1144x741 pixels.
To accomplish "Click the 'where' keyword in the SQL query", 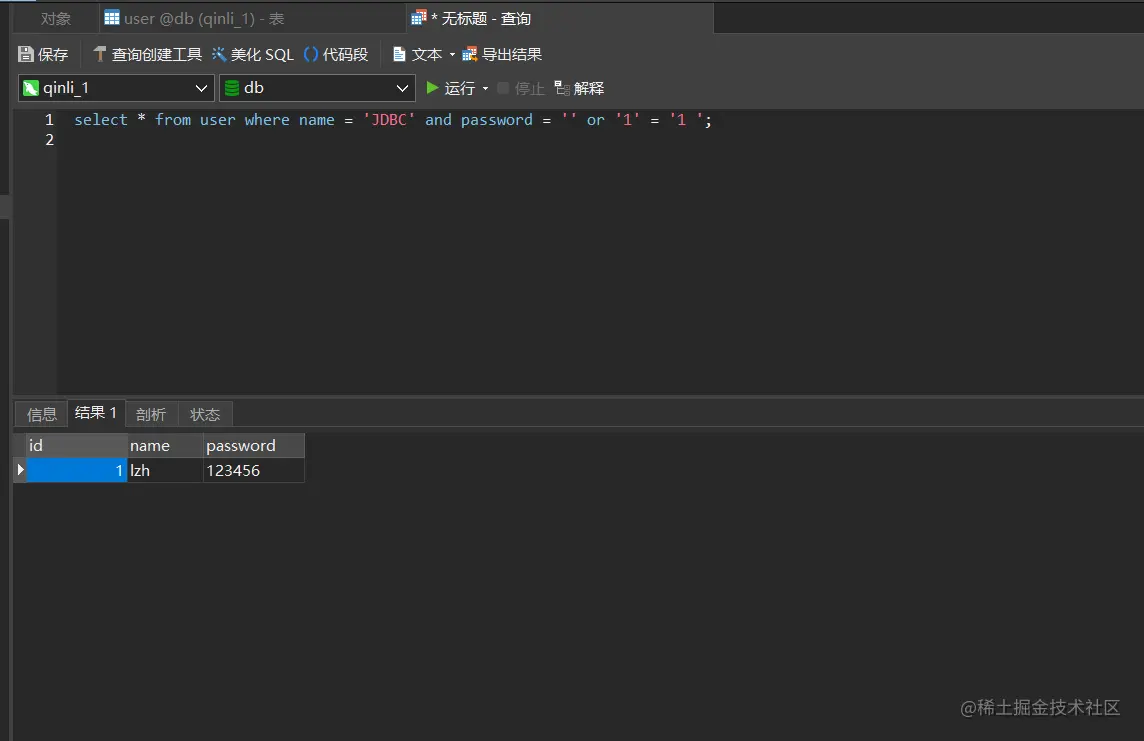I will [x=267, y=120].
